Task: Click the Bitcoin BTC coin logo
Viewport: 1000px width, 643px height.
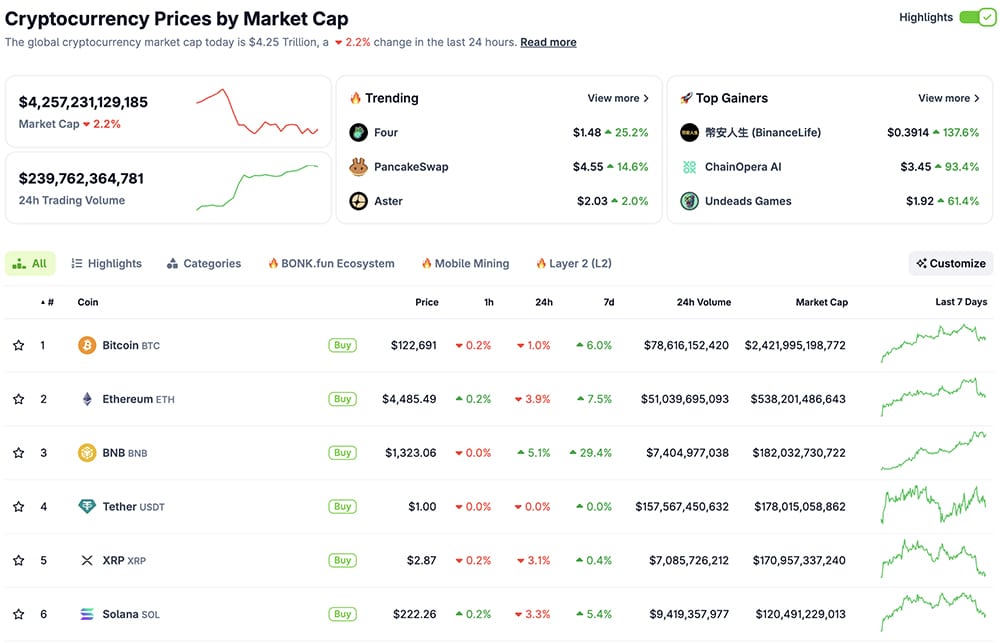Action: point(88,345)
